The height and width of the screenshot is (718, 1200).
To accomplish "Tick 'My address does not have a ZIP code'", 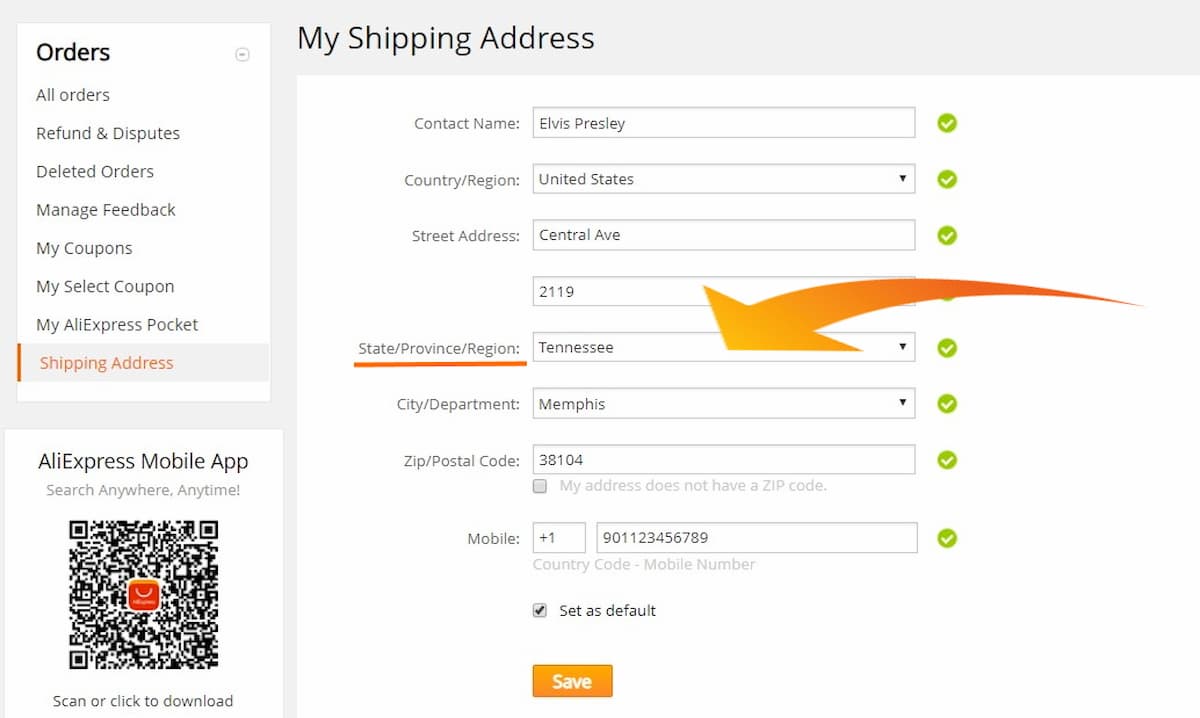I will 540,486.
